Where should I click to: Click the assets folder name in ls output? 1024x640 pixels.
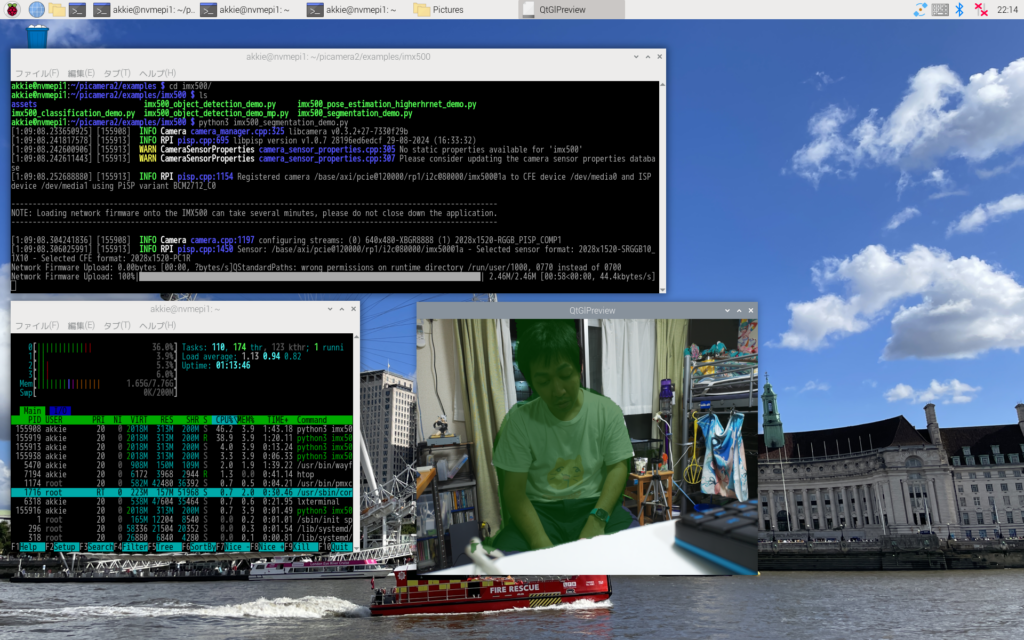click(24, 104)
